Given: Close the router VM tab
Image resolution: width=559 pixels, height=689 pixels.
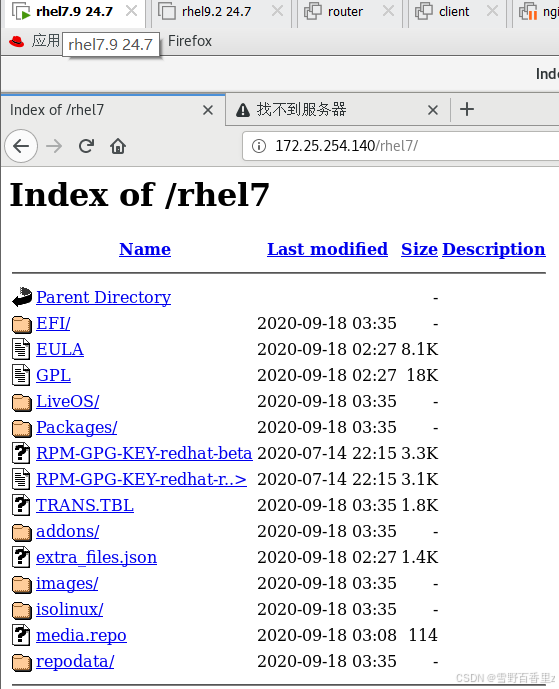Looking at the screenshot, I should [x=388, y=11].
